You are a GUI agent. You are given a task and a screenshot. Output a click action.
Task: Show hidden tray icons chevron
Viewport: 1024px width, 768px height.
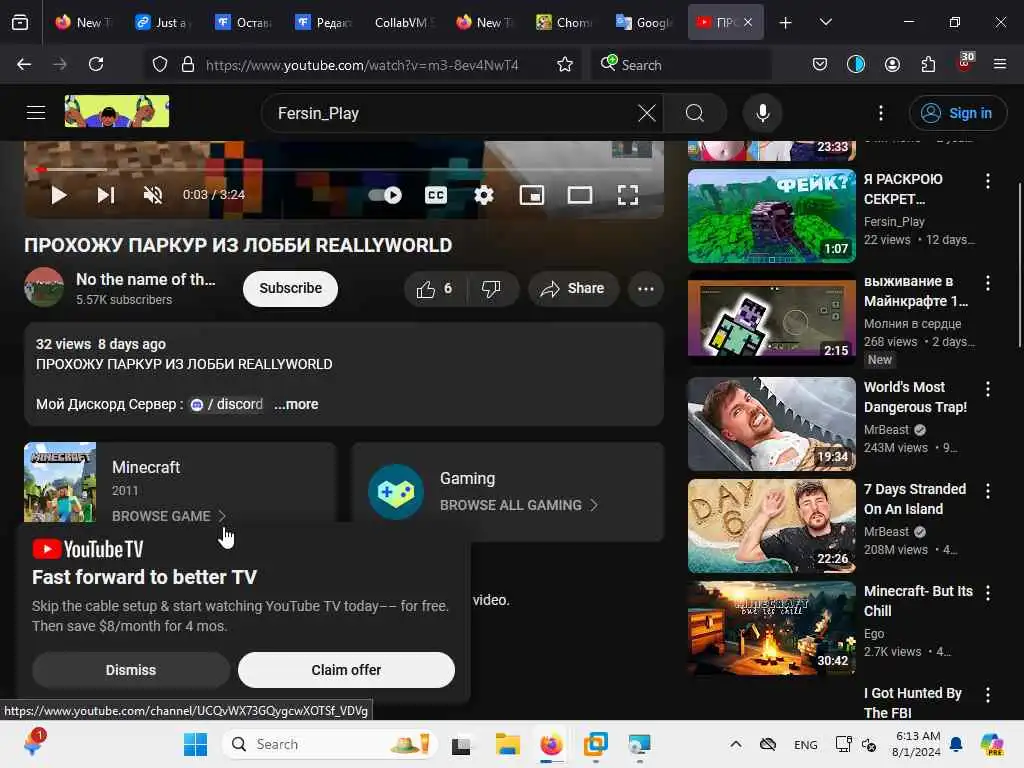pos(736,744)
